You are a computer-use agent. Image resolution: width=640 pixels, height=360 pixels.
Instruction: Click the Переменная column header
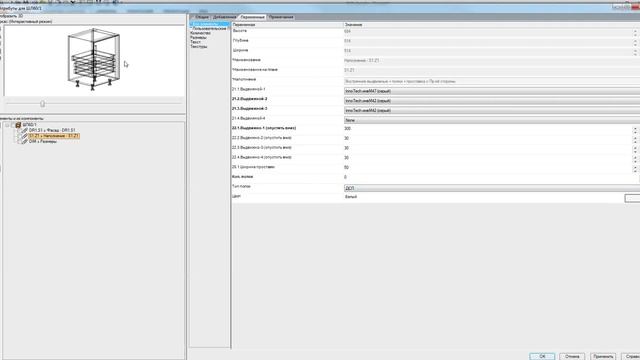click(287, 25)
